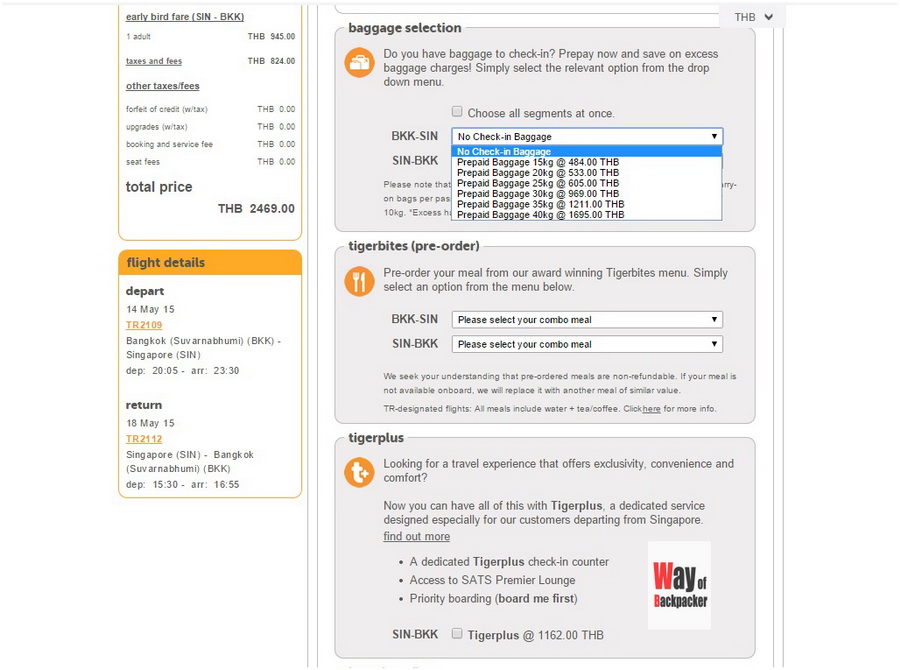Screen dimensions: 900x670
Task: Click the here link for meal info
Action: point(651,409)
